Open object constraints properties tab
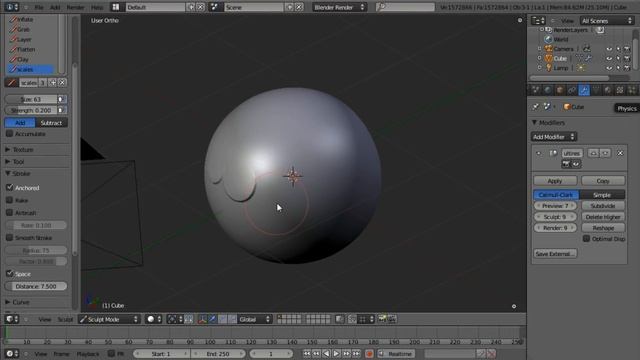This screenshot has height=360, width=640. 572,90
